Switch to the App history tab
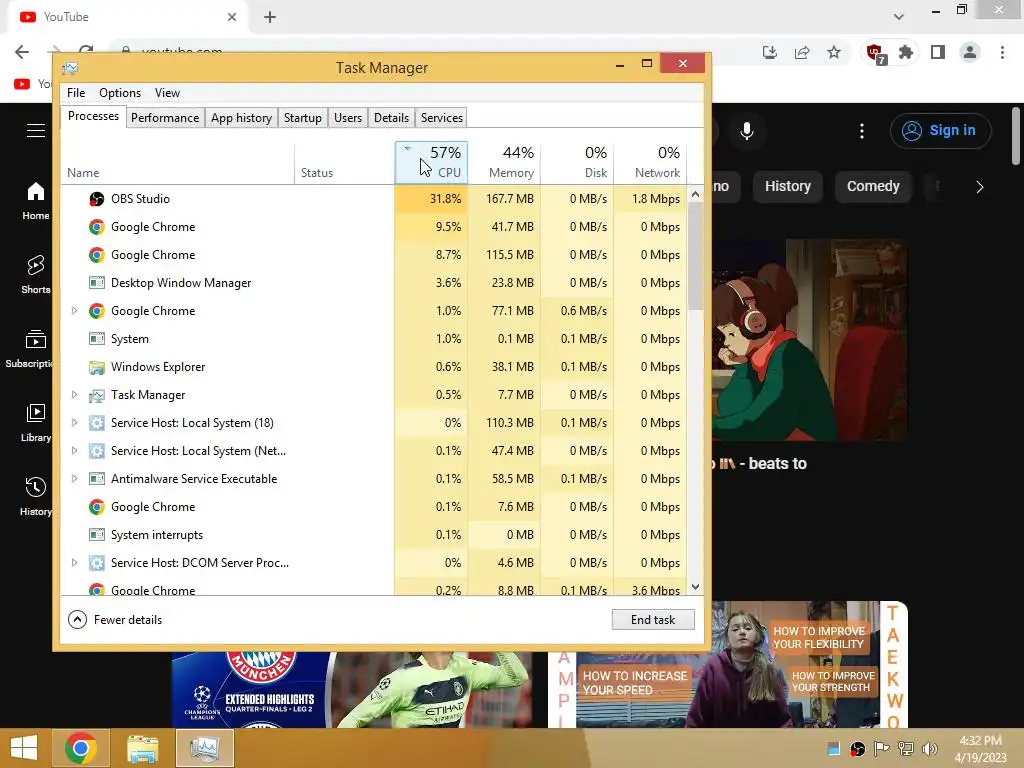 coord(241,118)
